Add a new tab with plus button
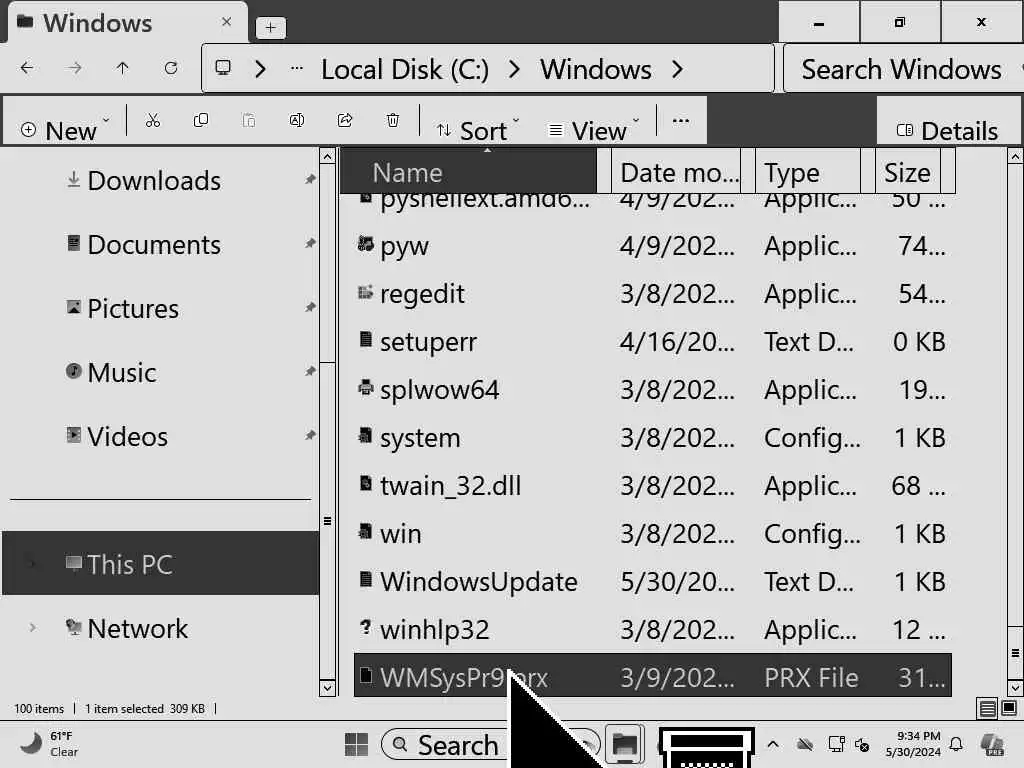This screenshot has height=768, width=1024. pyautogui.click(x=270, y=27)
